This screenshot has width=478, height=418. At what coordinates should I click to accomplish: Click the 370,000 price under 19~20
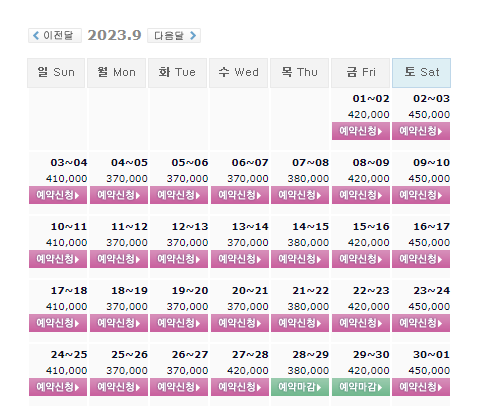click(x=187, y=307)
